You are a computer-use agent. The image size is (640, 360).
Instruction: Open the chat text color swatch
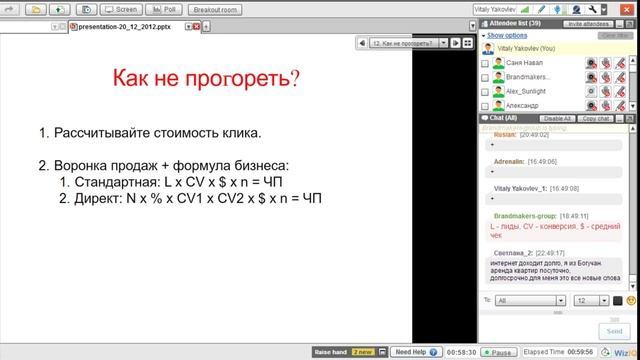618,301
